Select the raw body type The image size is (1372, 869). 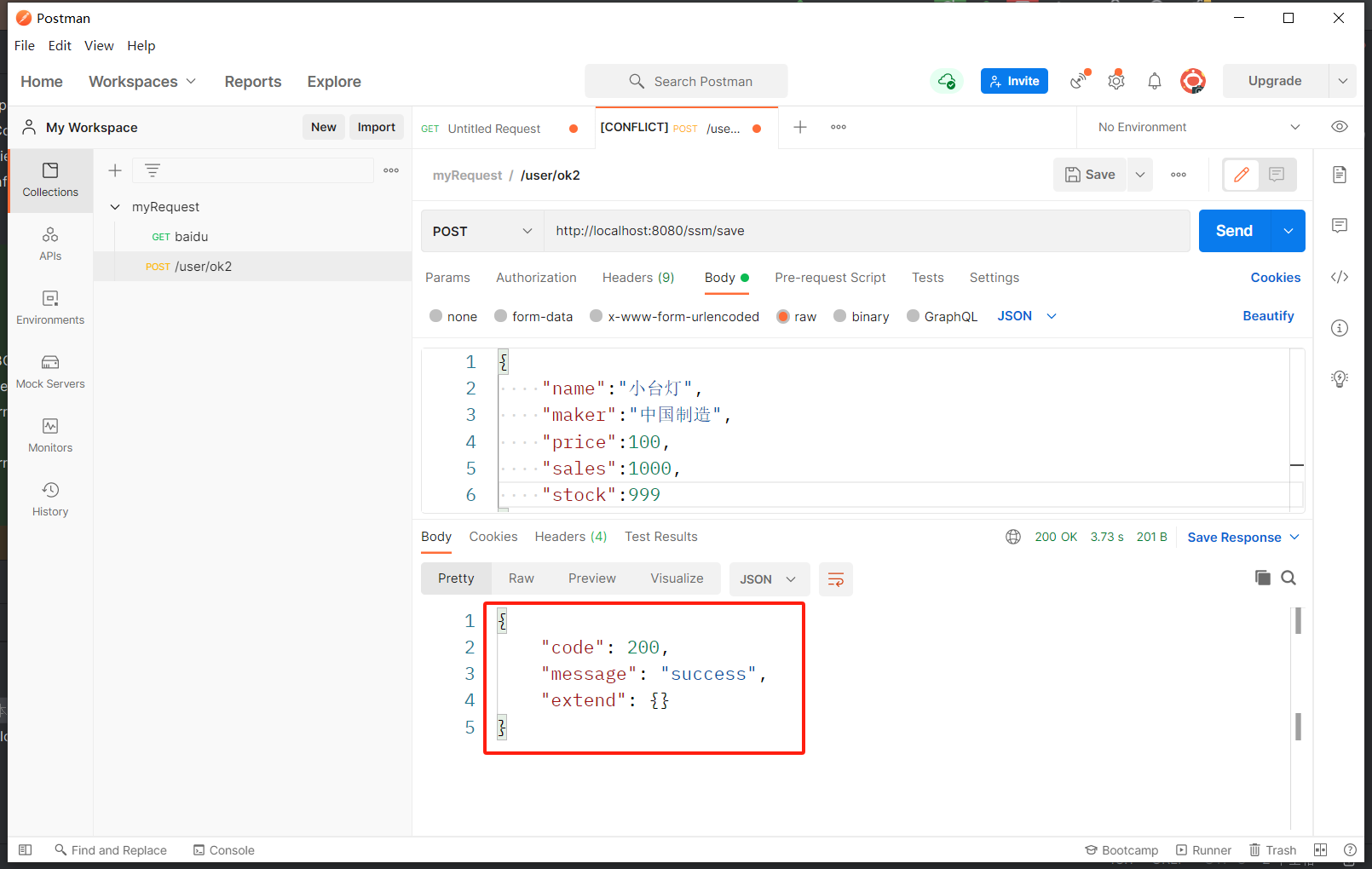coord(796,316)
